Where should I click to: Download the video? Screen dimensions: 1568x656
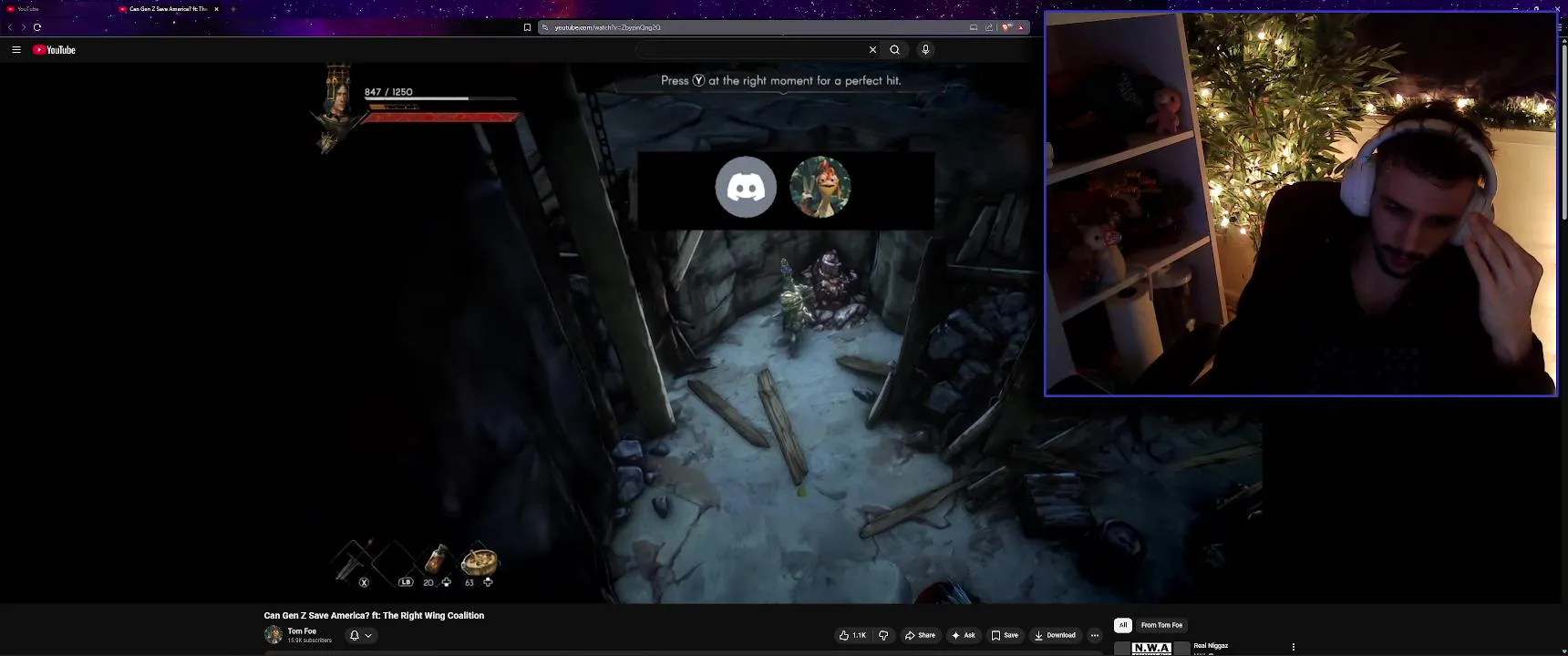[x=1055, y=636]
